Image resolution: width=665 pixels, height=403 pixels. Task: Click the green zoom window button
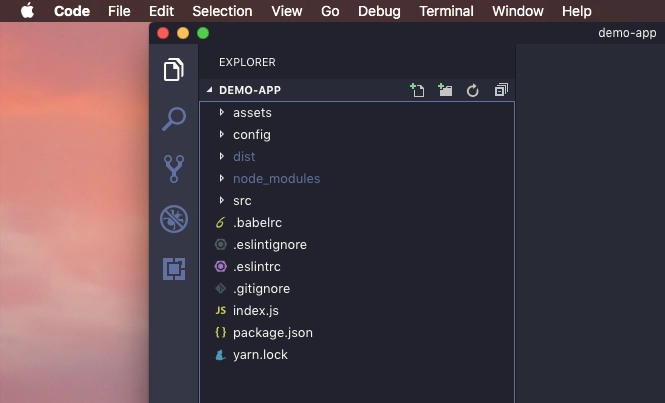click(x=203, y=33)
